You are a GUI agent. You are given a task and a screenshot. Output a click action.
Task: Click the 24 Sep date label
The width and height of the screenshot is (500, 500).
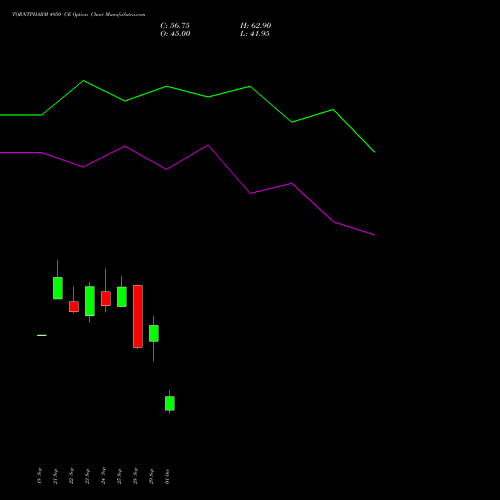[x=103, y=476]
